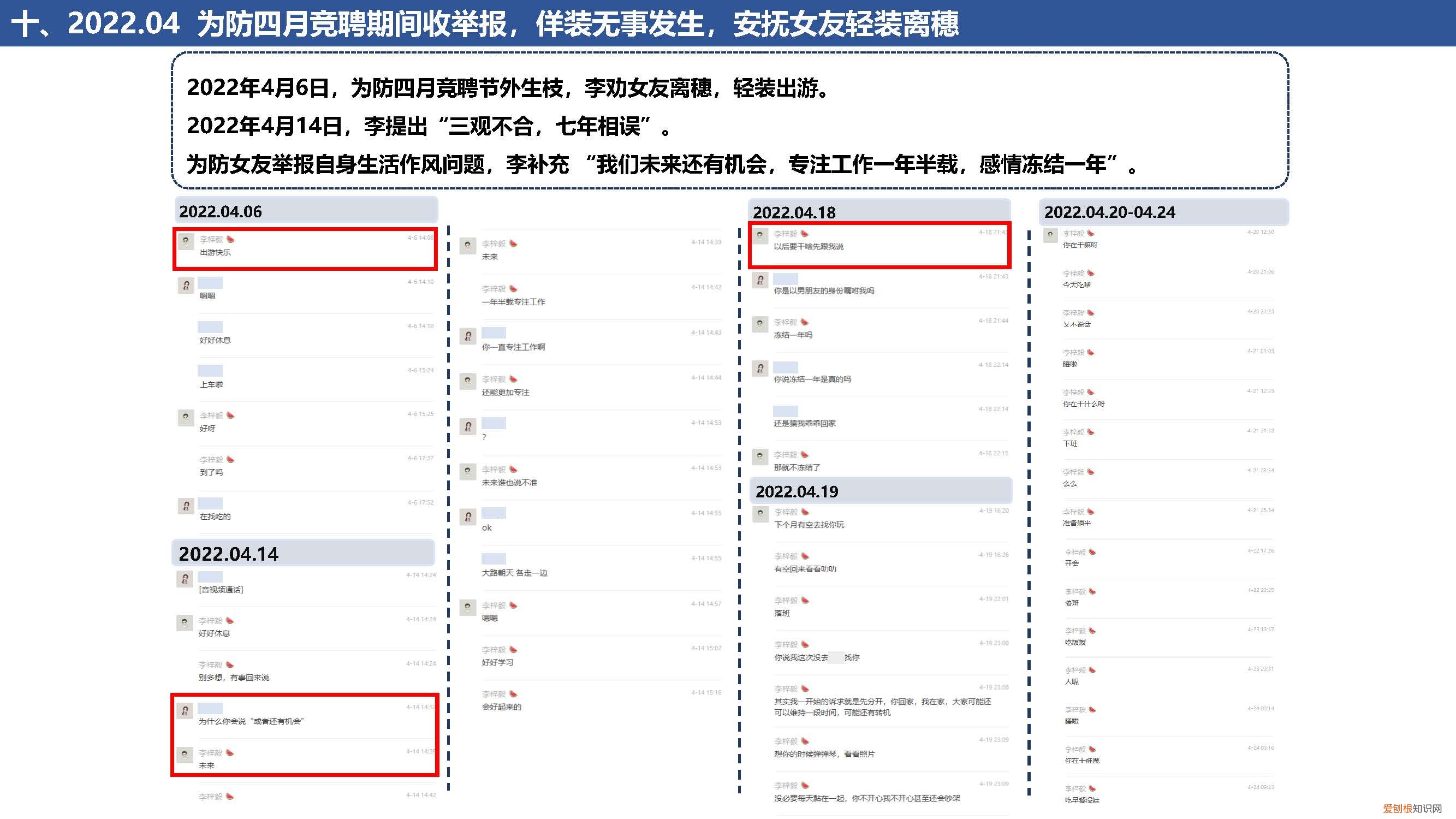Select the watermelon icon beside 下个月有空去找你玩
This screenshot has width=1456, height=819.
804,512
